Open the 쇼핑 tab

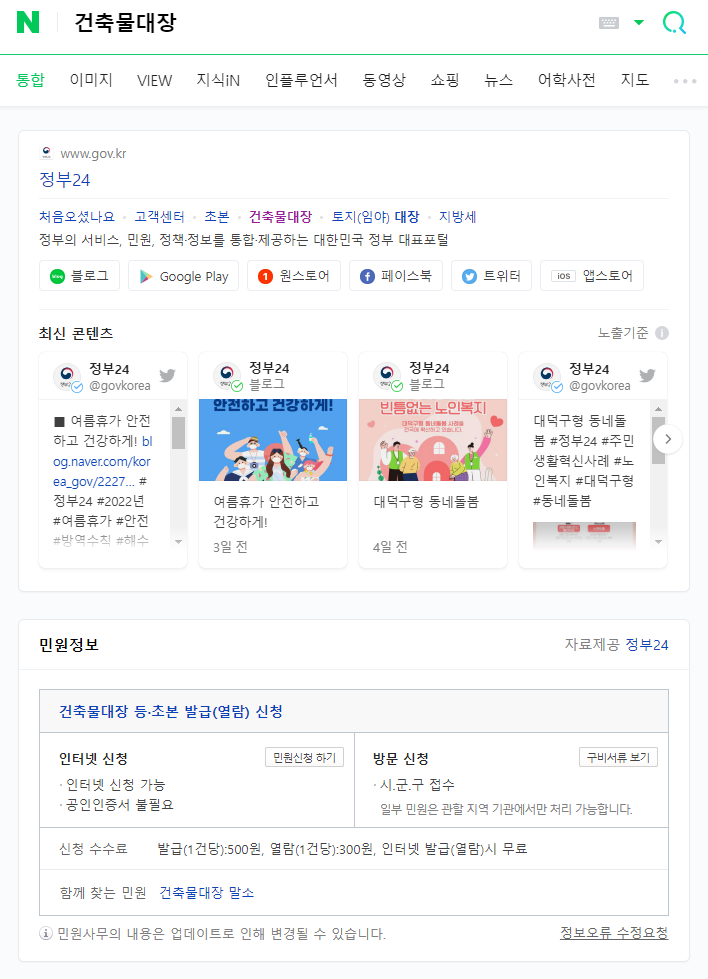[445, 80]
